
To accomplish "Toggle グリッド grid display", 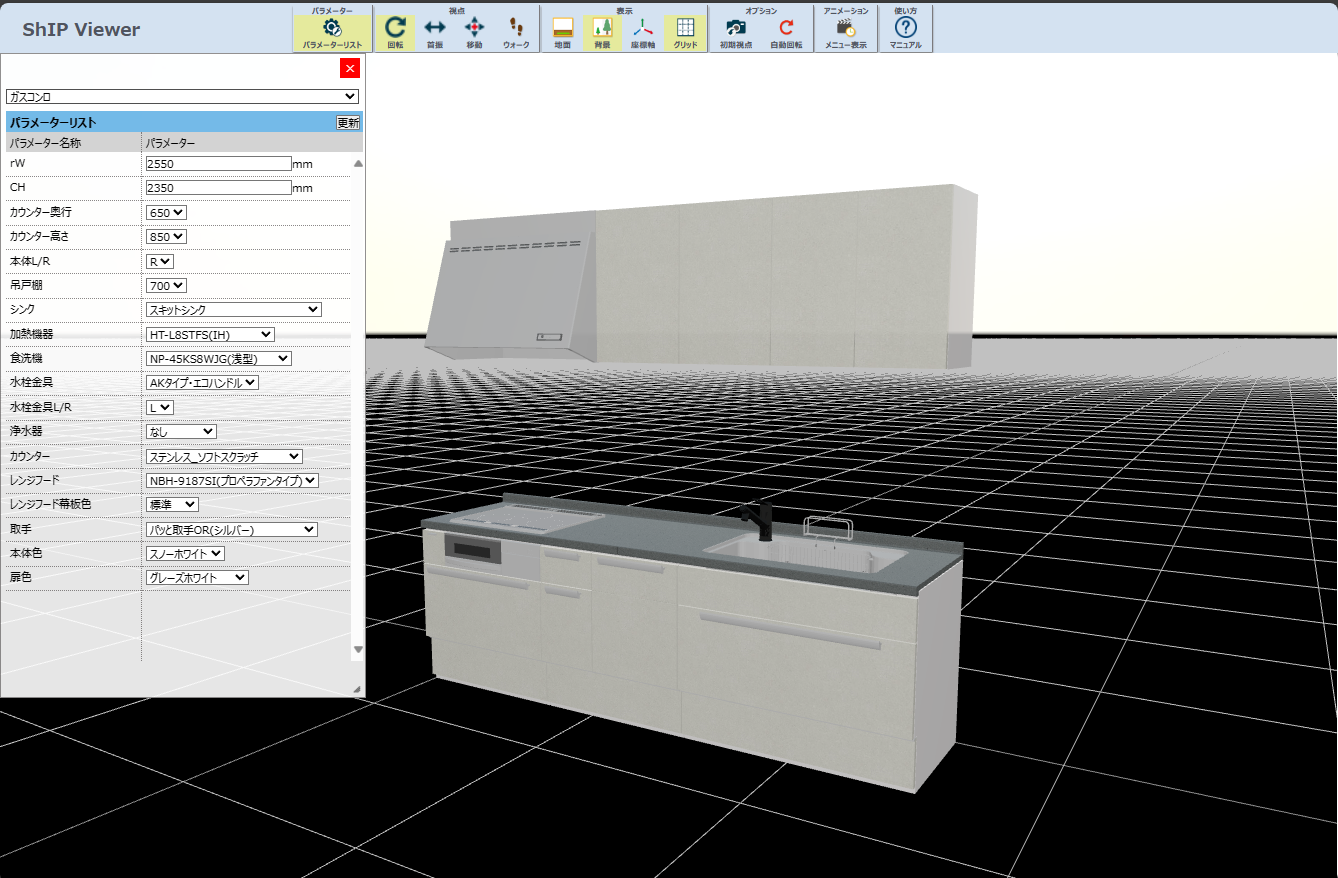I will [x=685, y=28].
